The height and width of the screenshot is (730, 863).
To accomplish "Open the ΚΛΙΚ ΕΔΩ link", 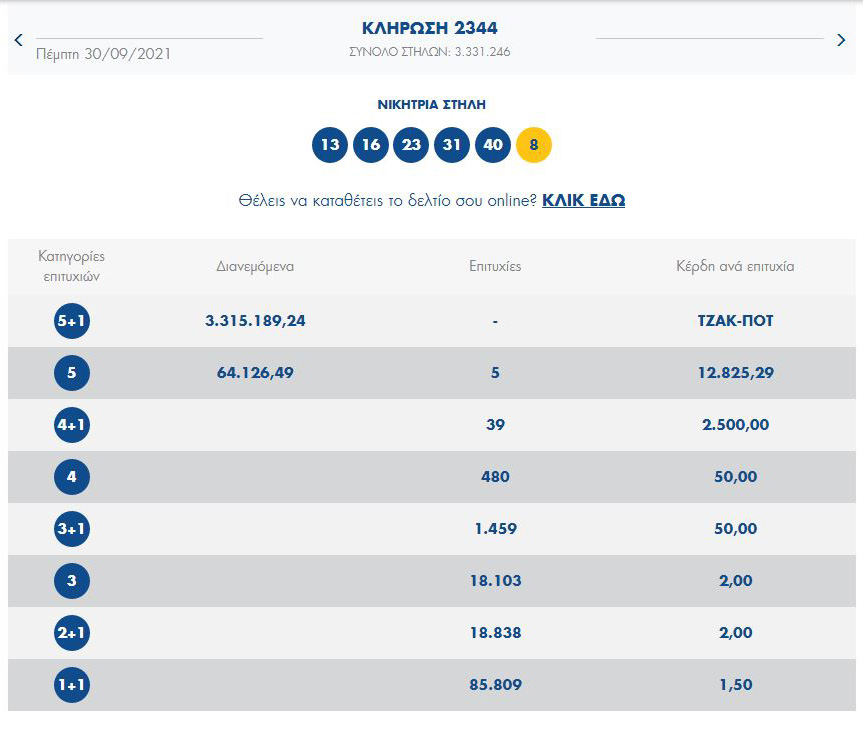I will tap(583, 200).
